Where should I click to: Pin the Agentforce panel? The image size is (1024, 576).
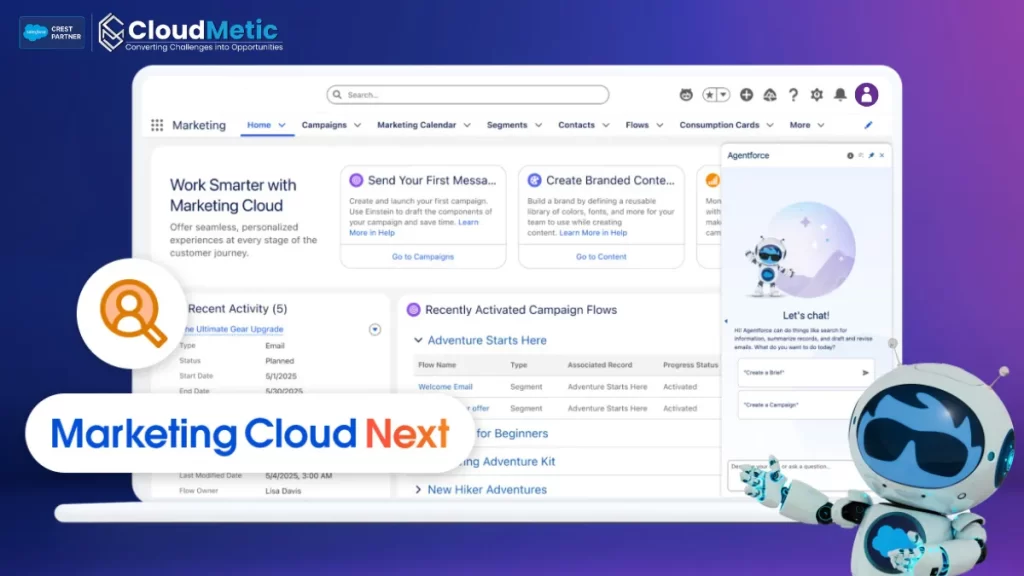click(x=871, y=155)
